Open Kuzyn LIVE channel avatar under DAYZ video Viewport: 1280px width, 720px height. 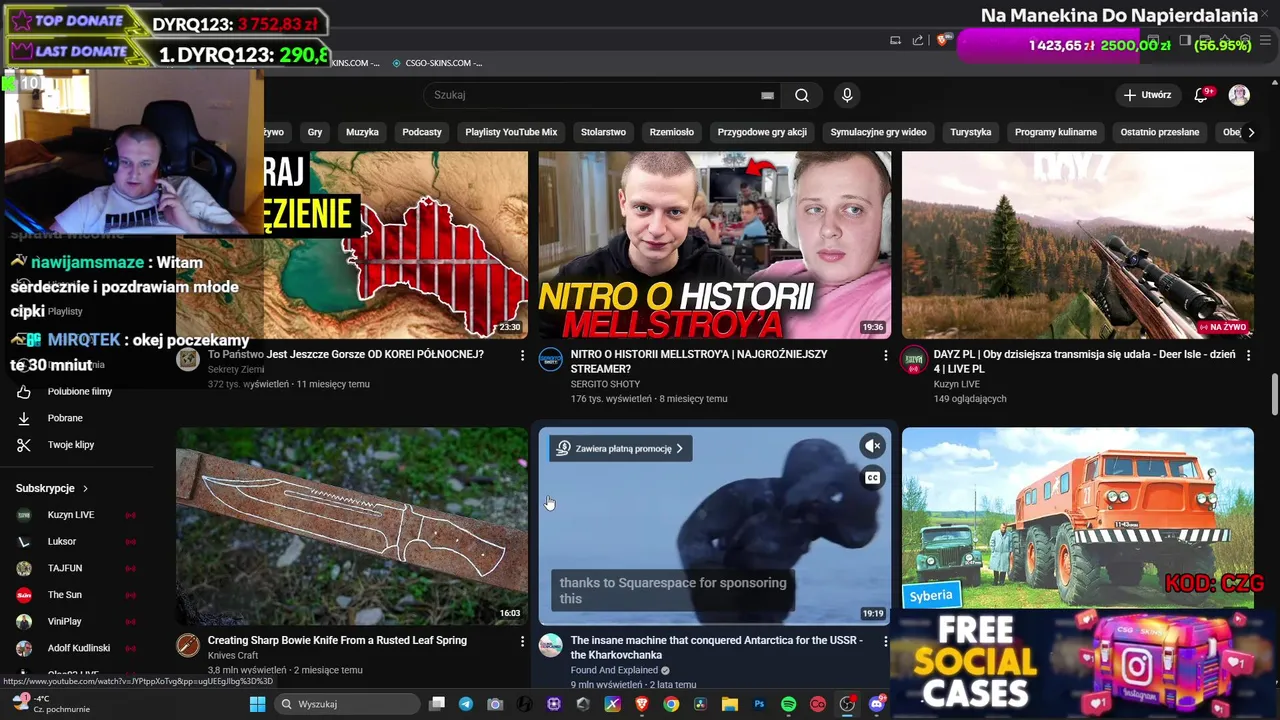coord(914,359)
